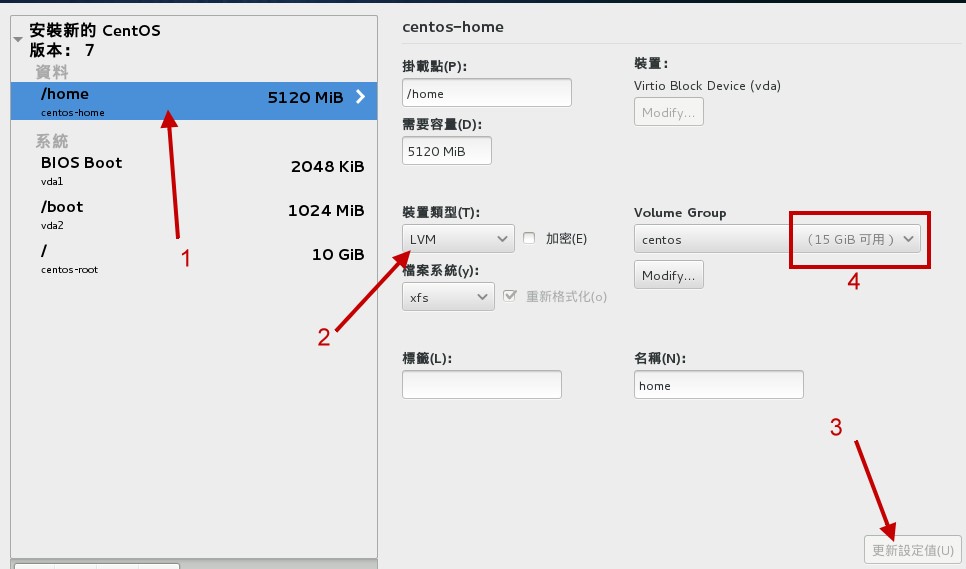Click the 系統 section header
Viewport: 966px width, 569px height.
[52, 140]
